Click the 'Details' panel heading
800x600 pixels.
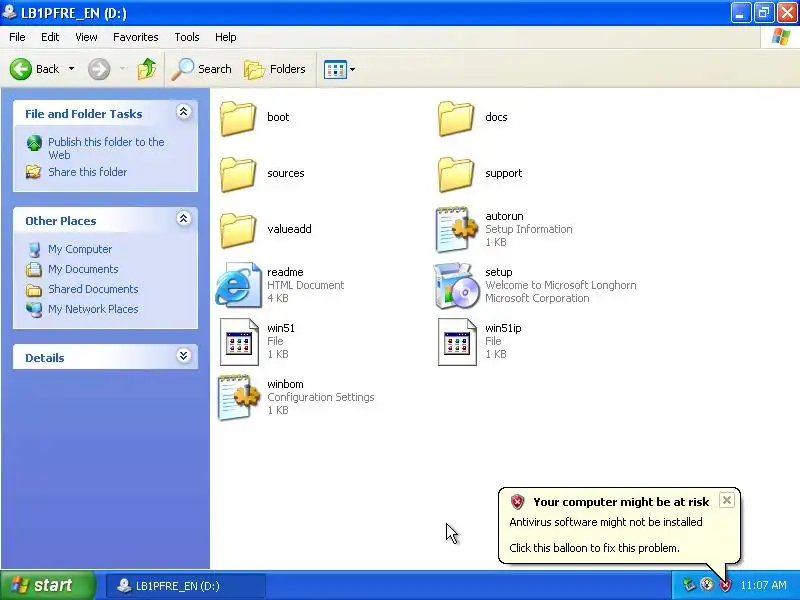tap(45, 358)
